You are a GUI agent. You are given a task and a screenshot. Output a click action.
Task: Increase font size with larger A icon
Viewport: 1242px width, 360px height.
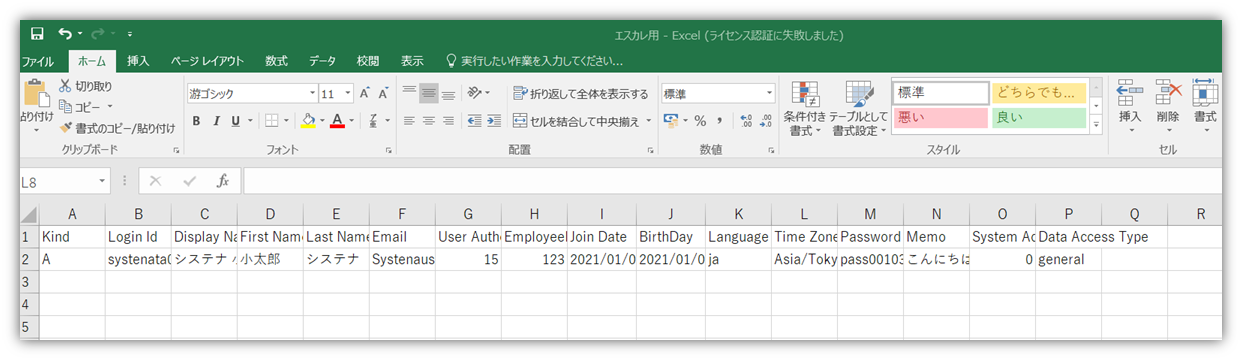click(365, 93)
